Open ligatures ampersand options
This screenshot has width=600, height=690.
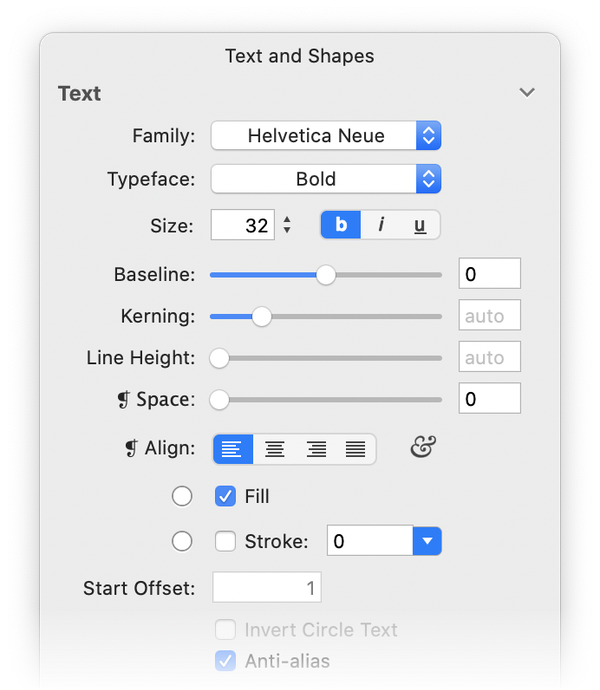pos(424,448)
